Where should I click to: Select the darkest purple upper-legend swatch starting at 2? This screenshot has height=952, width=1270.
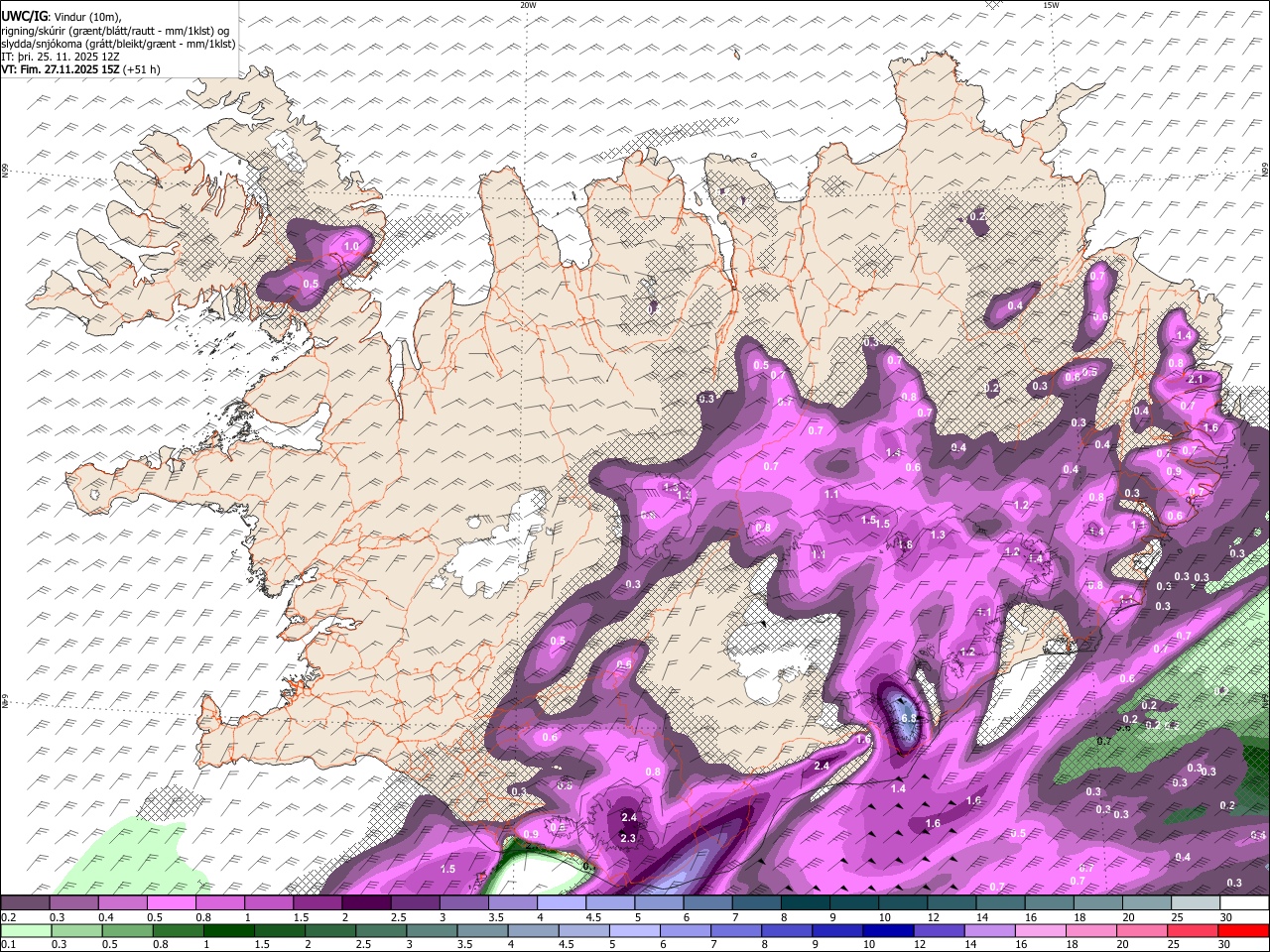[366, 903]
